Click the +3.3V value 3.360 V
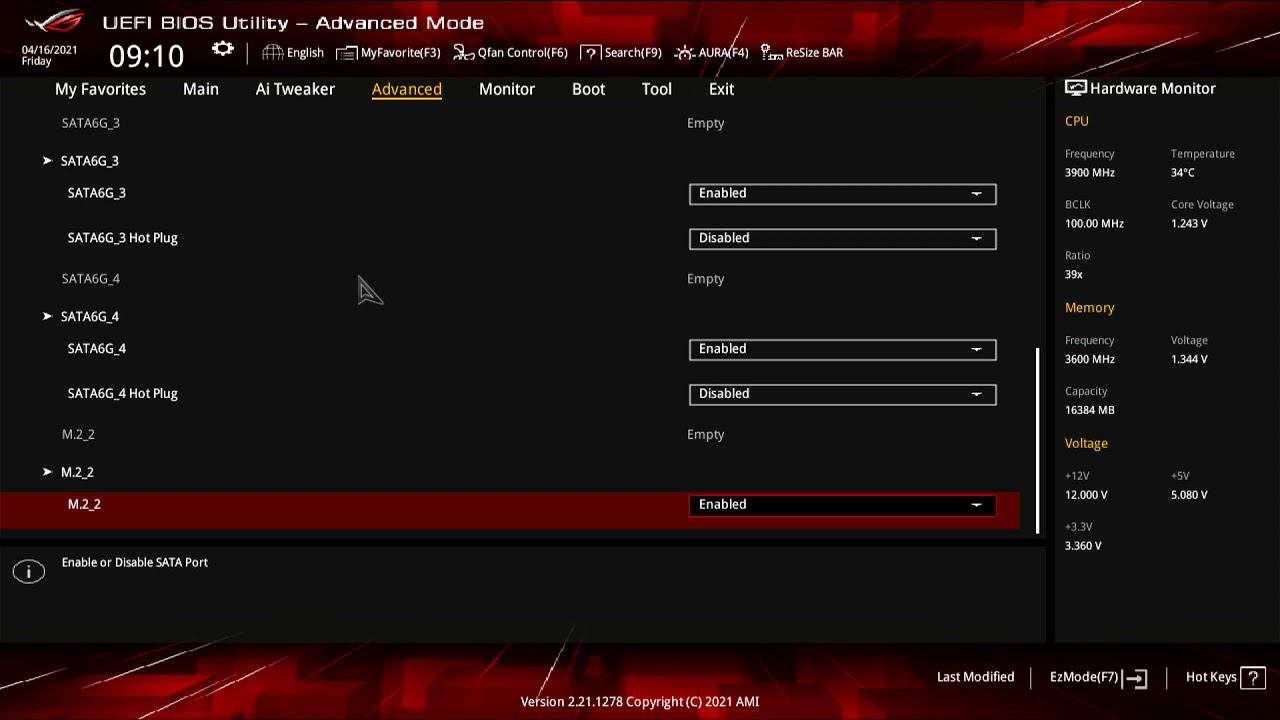This screenshot has width=1280, height=720. coord(1083,545)
